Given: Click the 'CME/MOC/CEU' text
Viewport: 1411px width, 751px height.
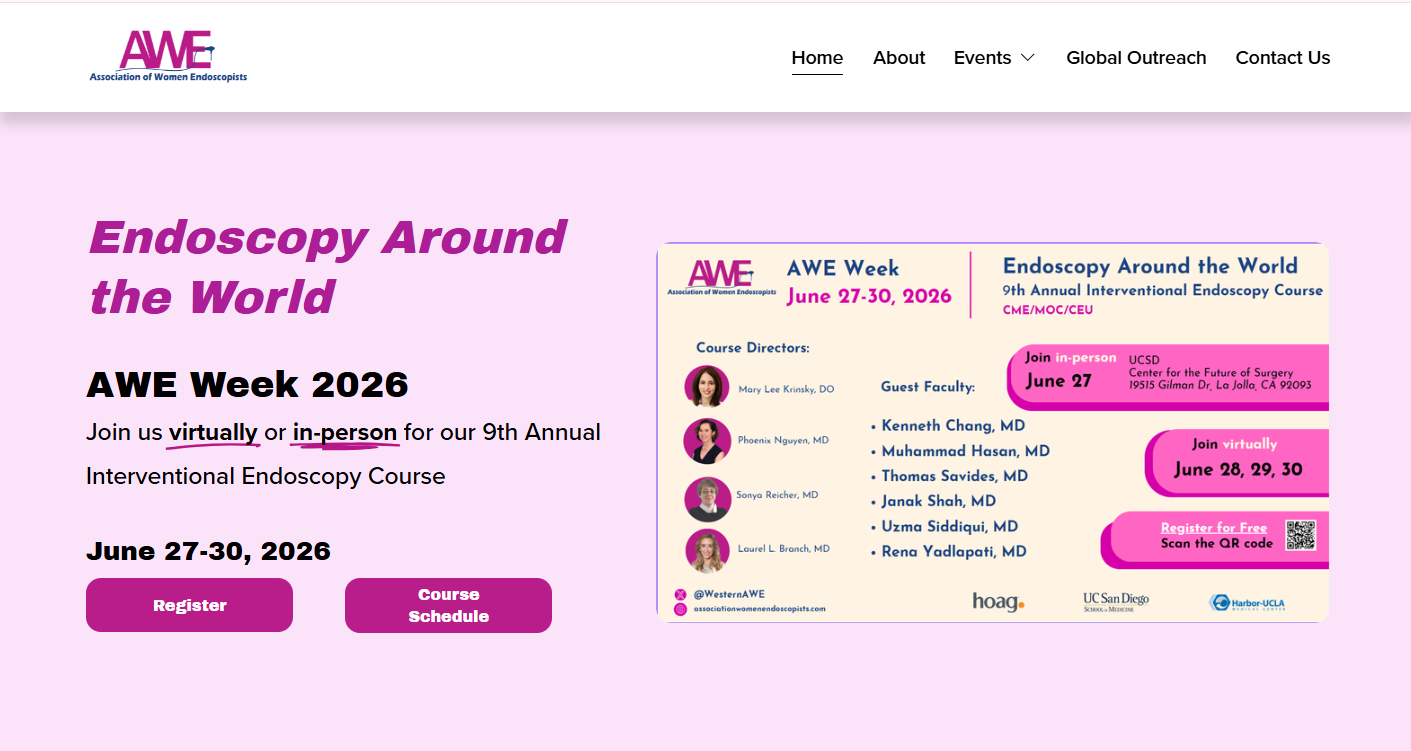Looking at the screenshot, I should (x=1048, y=310).
